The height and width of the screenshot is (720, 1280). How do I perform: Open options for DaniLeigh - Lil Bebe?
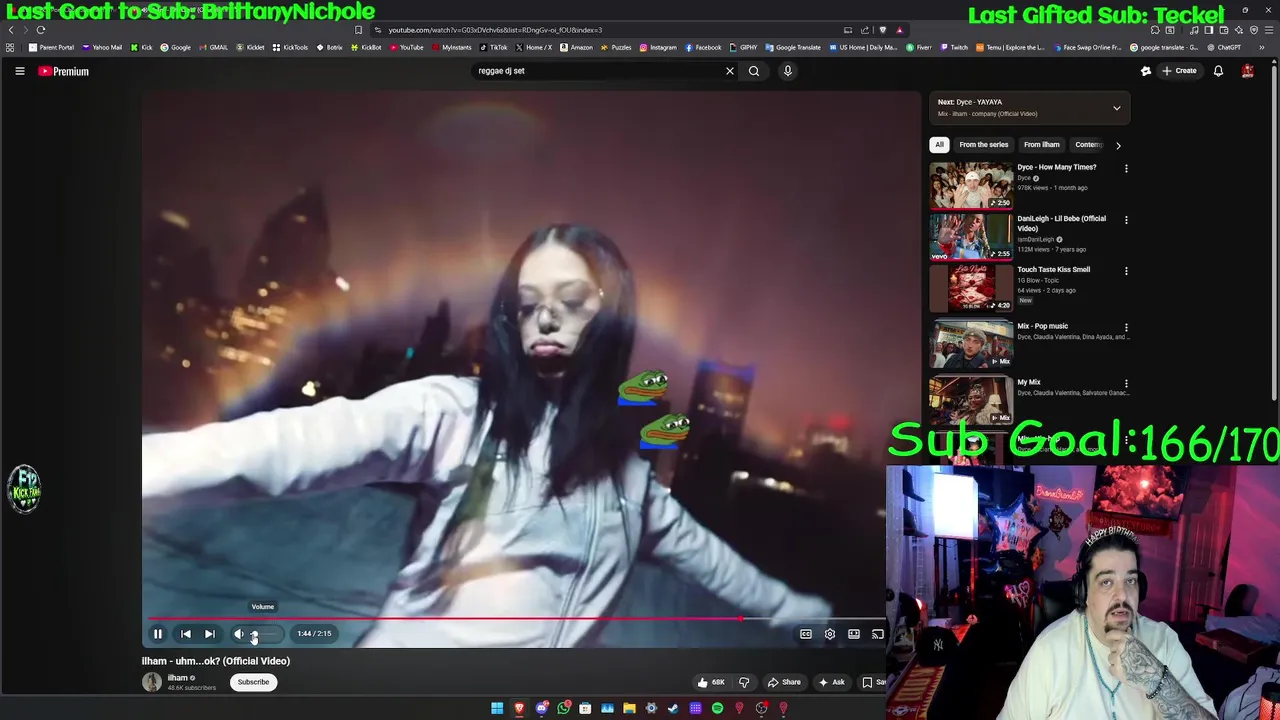pyautogui.click(x=1126, y=220)
